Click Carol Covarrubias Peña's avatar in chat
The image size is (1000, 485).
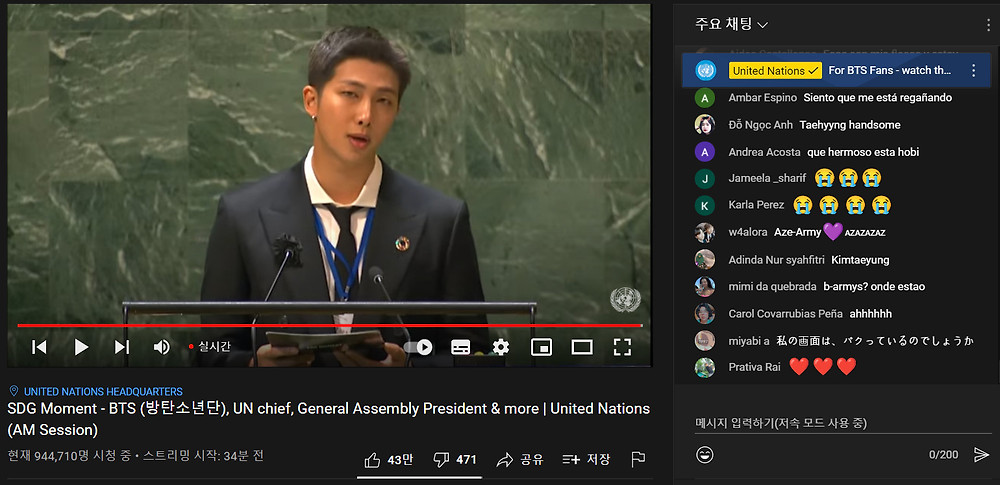point(705,314)
